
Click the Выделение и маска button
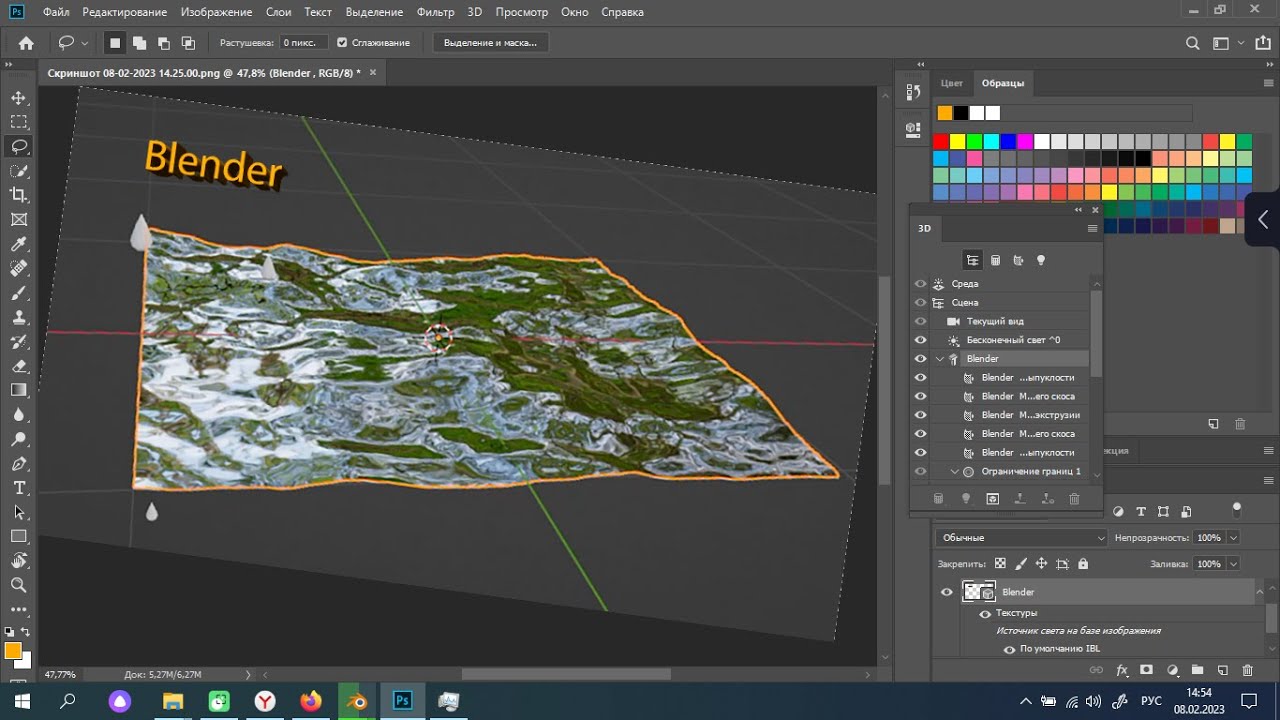490,43
